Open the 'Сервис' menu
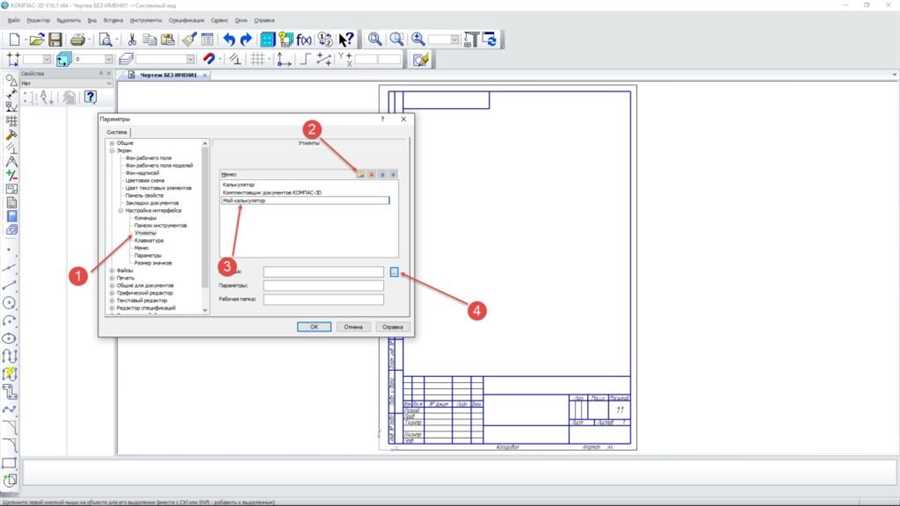The image size is (900, 506). click(x=219, y=20)
